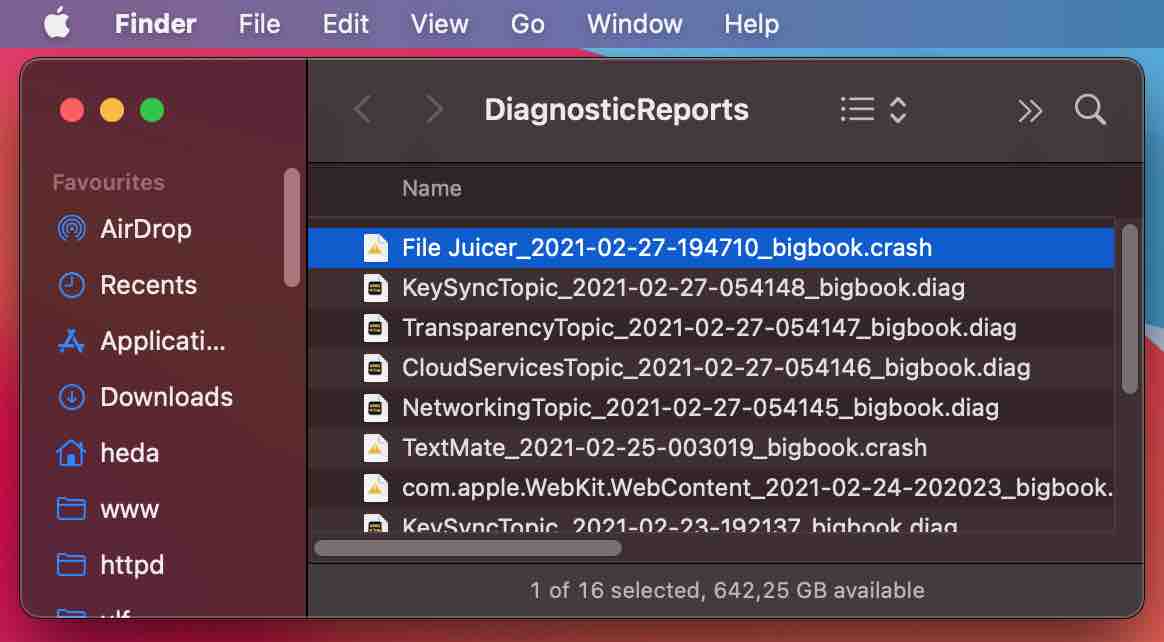Open the www folder in sidebar
Screen dimensions: 1164x642
coord(129,509)
